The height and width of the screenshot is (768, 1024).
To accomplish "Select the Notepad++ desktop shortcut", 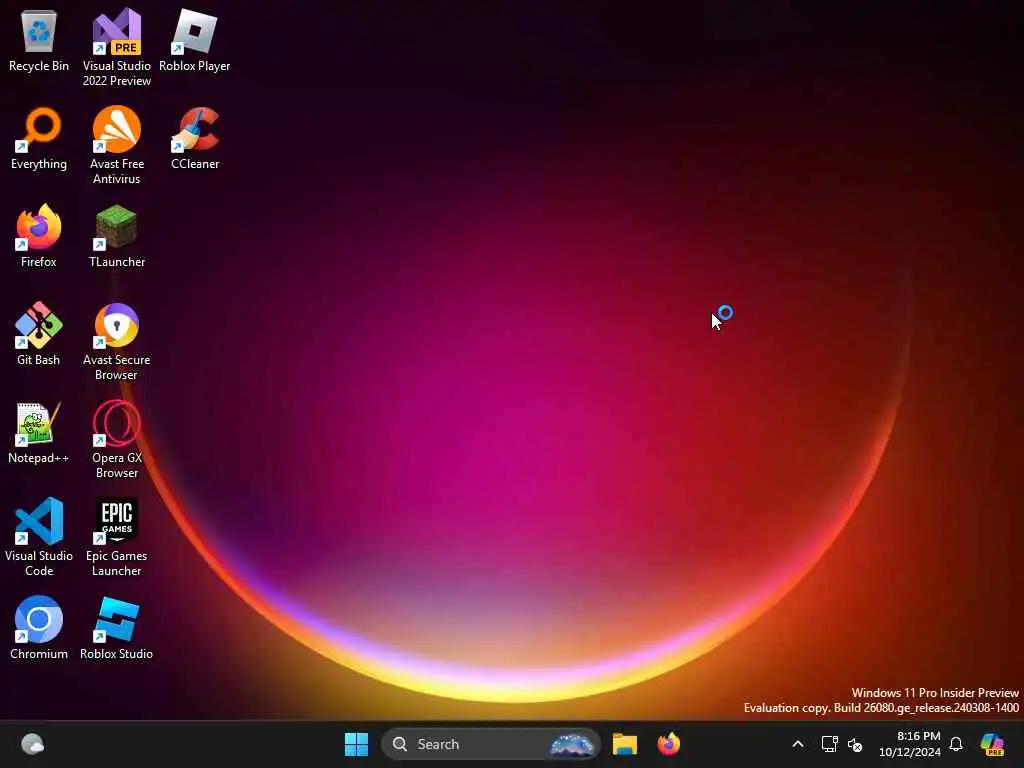I will (39, 432).
